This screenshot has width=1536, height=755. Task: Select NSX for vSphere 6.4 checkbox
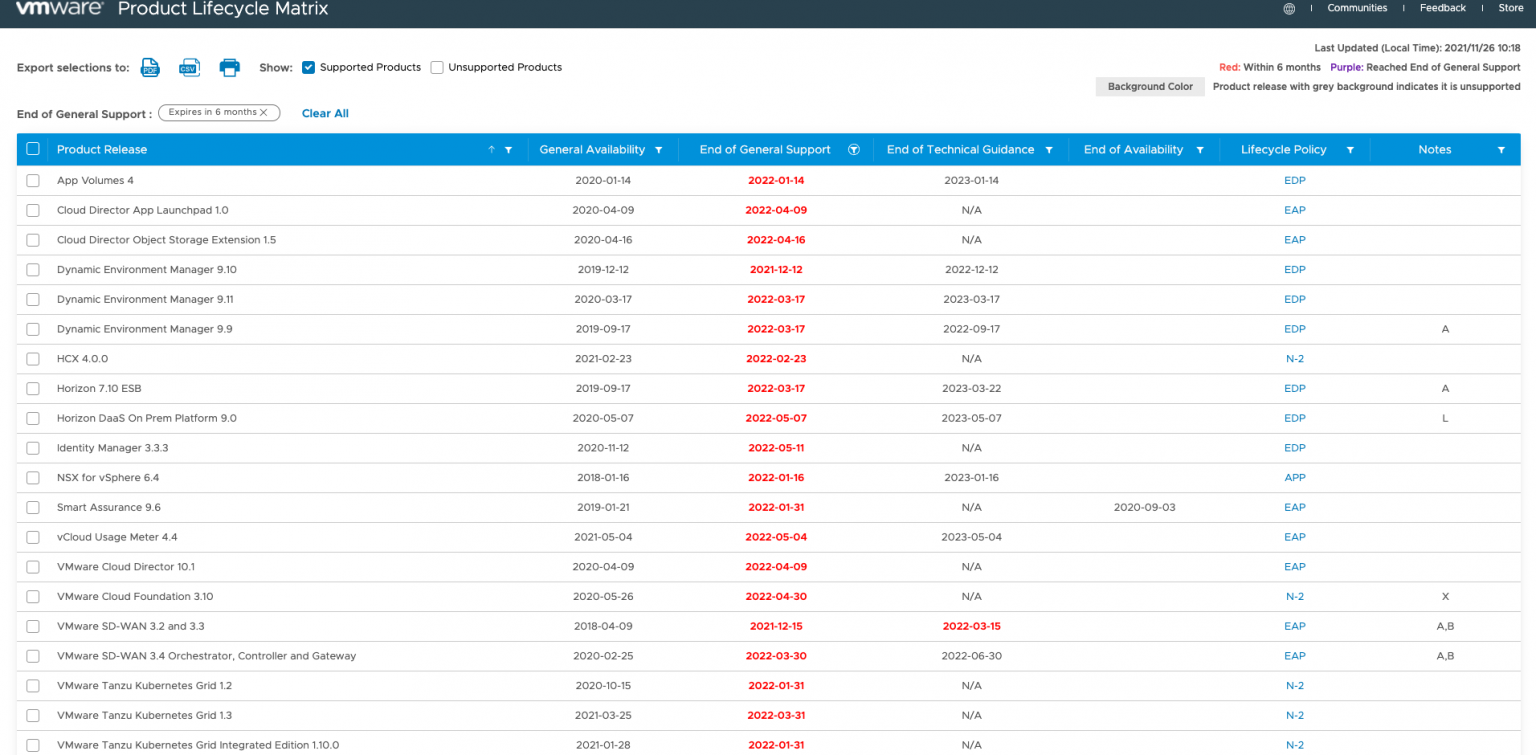tap(33, 478)
